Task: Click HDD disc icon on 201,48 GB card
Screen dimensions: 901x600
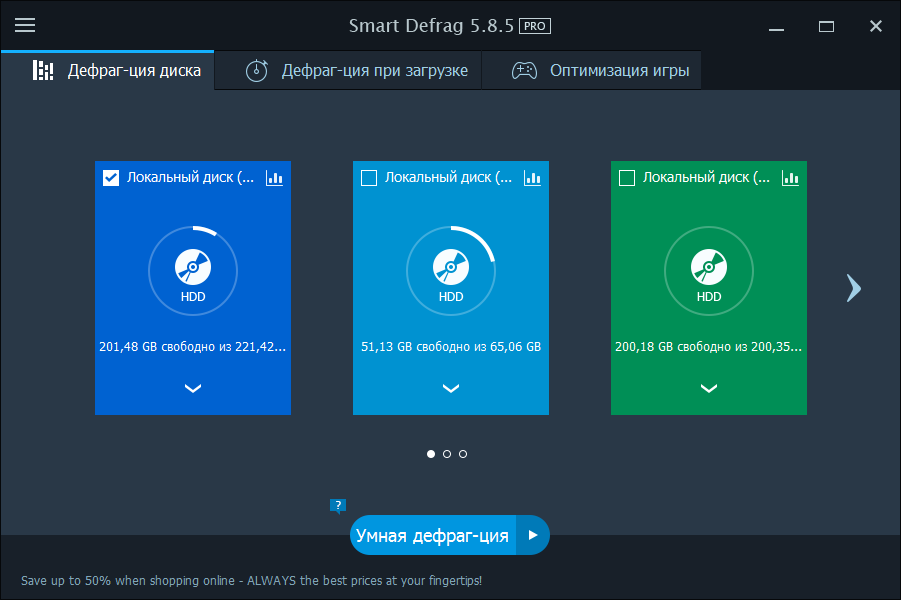Action: [193, 267]
